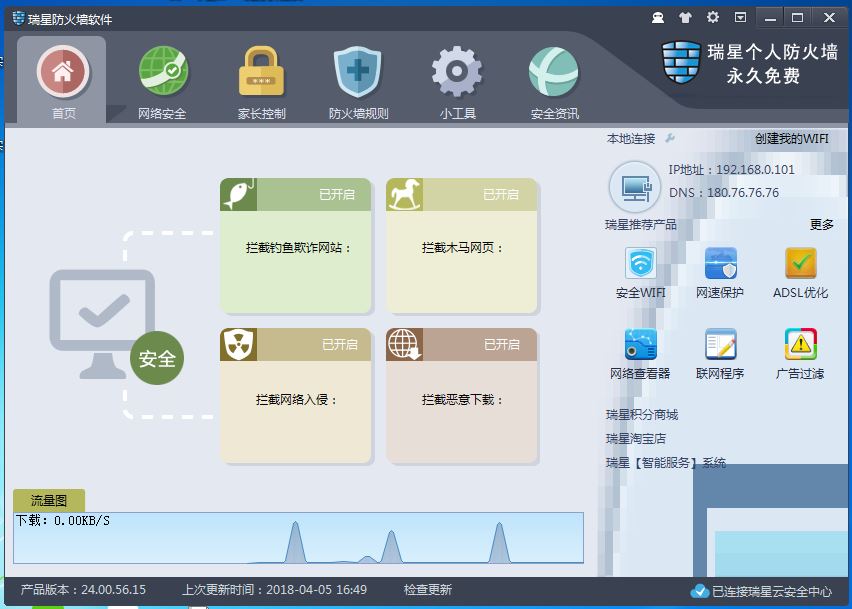This screenshot has width=852, height=609.
Task: Click 检查更新 to check updates
Action: [428, 590]
